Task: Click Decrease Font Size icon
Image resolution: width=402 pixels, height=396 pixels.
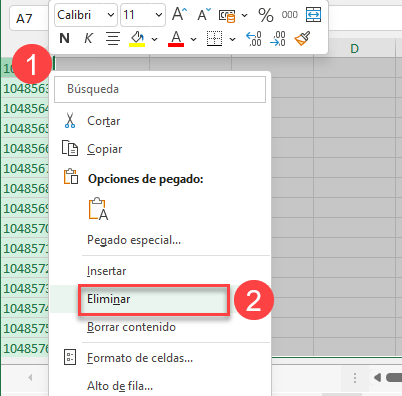Action: [204, 15]
